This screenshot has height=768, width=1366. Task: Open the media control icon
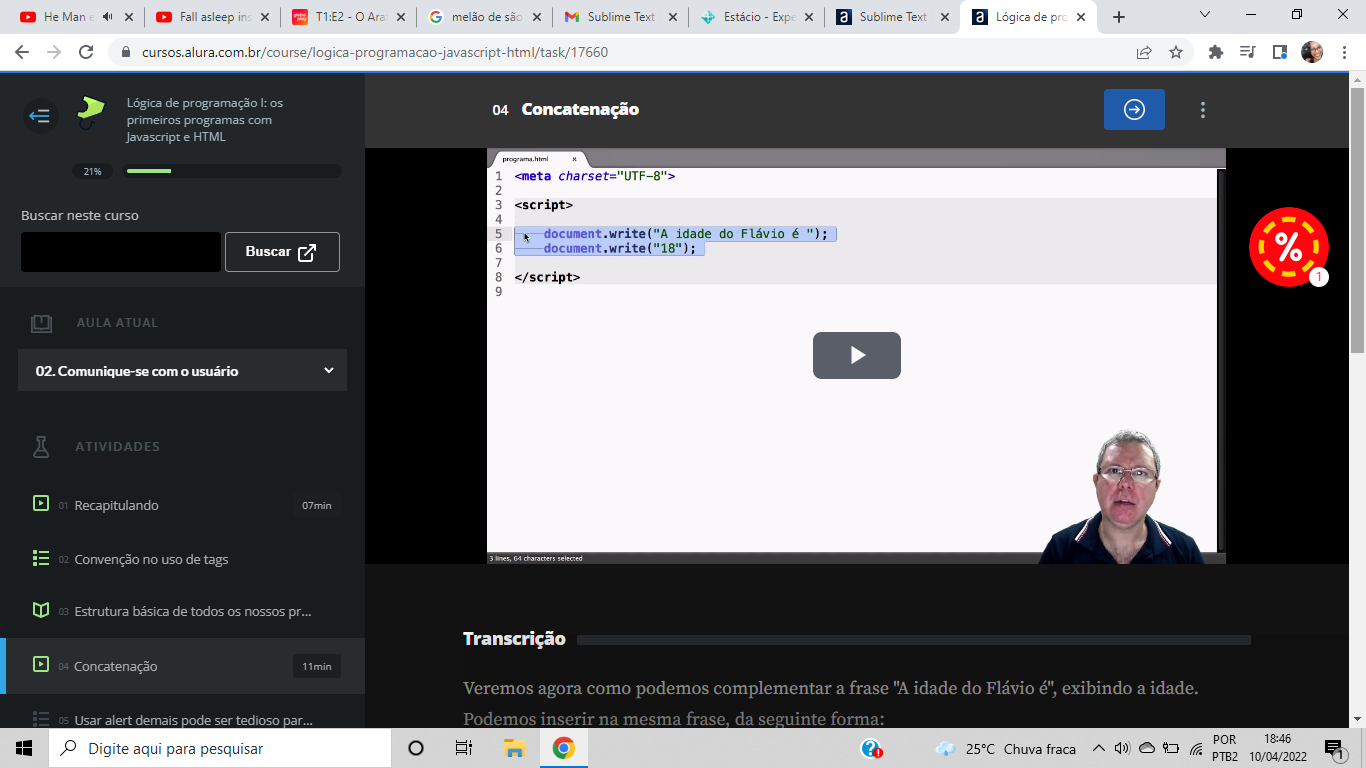(1248, 52)
